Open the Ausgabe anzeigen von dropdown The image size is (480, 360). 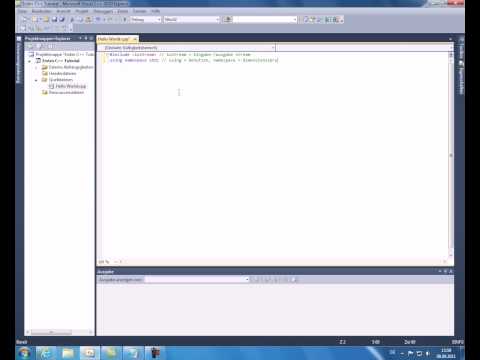coord(197,280)
